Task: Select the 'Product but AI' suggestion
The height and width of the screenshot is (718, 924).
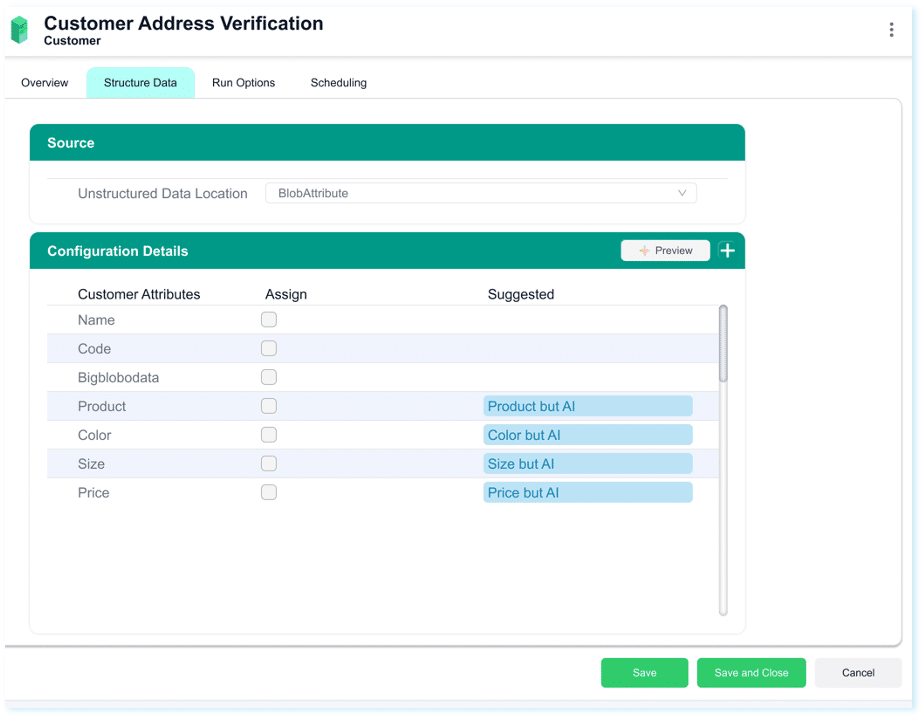Action: coord(588,406)
